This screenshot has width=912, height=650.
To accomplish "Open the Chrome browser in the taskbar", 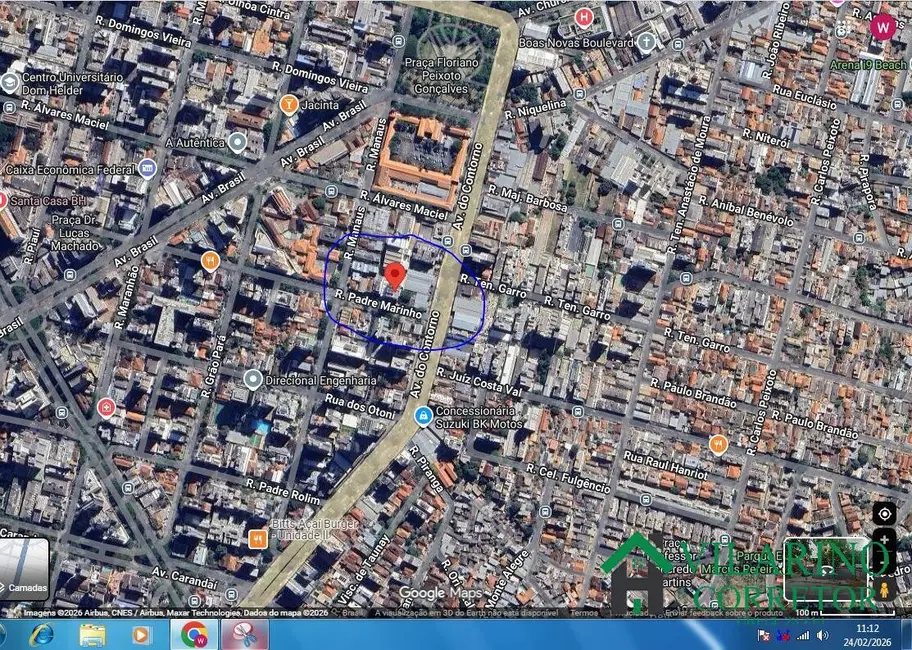I will click(x=194, y=634).
